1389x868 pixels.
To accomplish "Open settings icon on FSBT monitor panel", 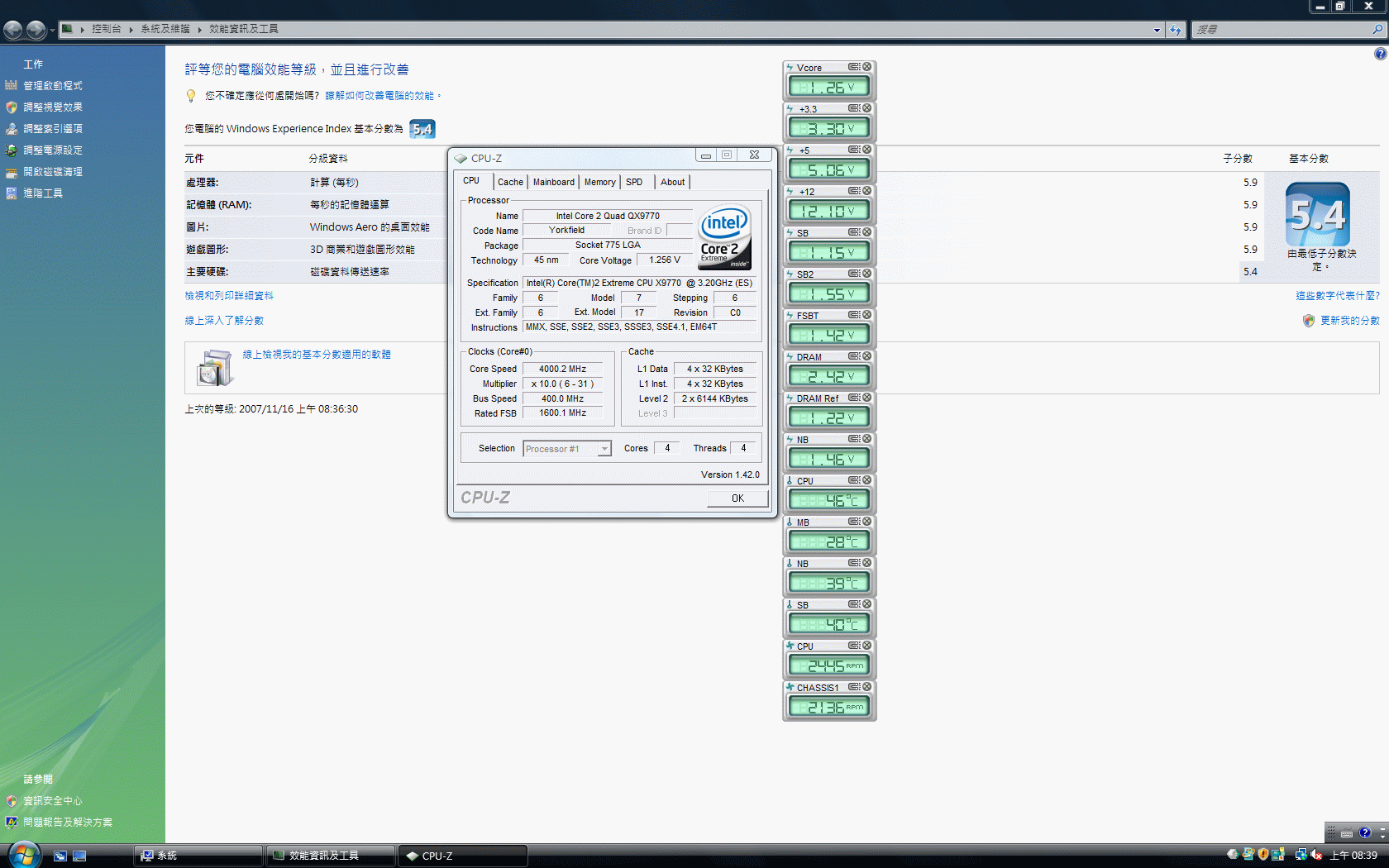I will point(854,315).
